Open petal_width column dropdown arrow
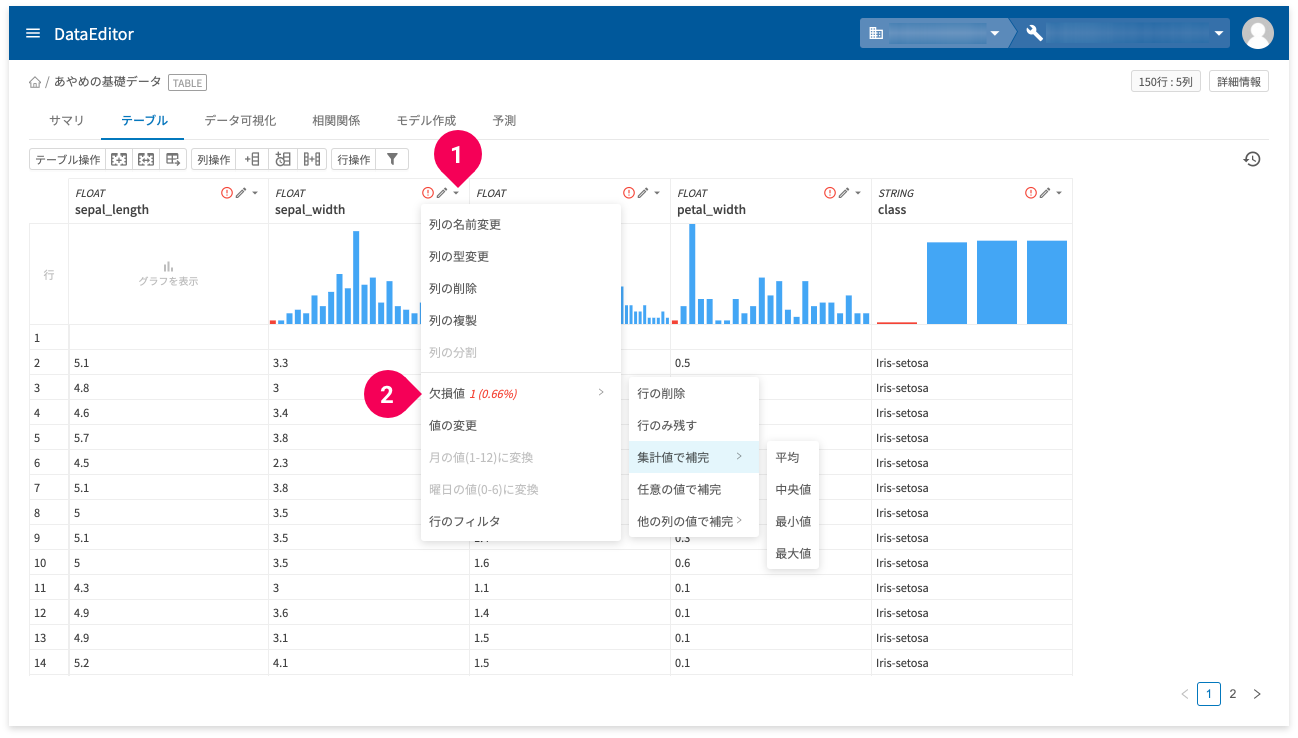The width and height of the screenshot is (1298, 738). 859,193
